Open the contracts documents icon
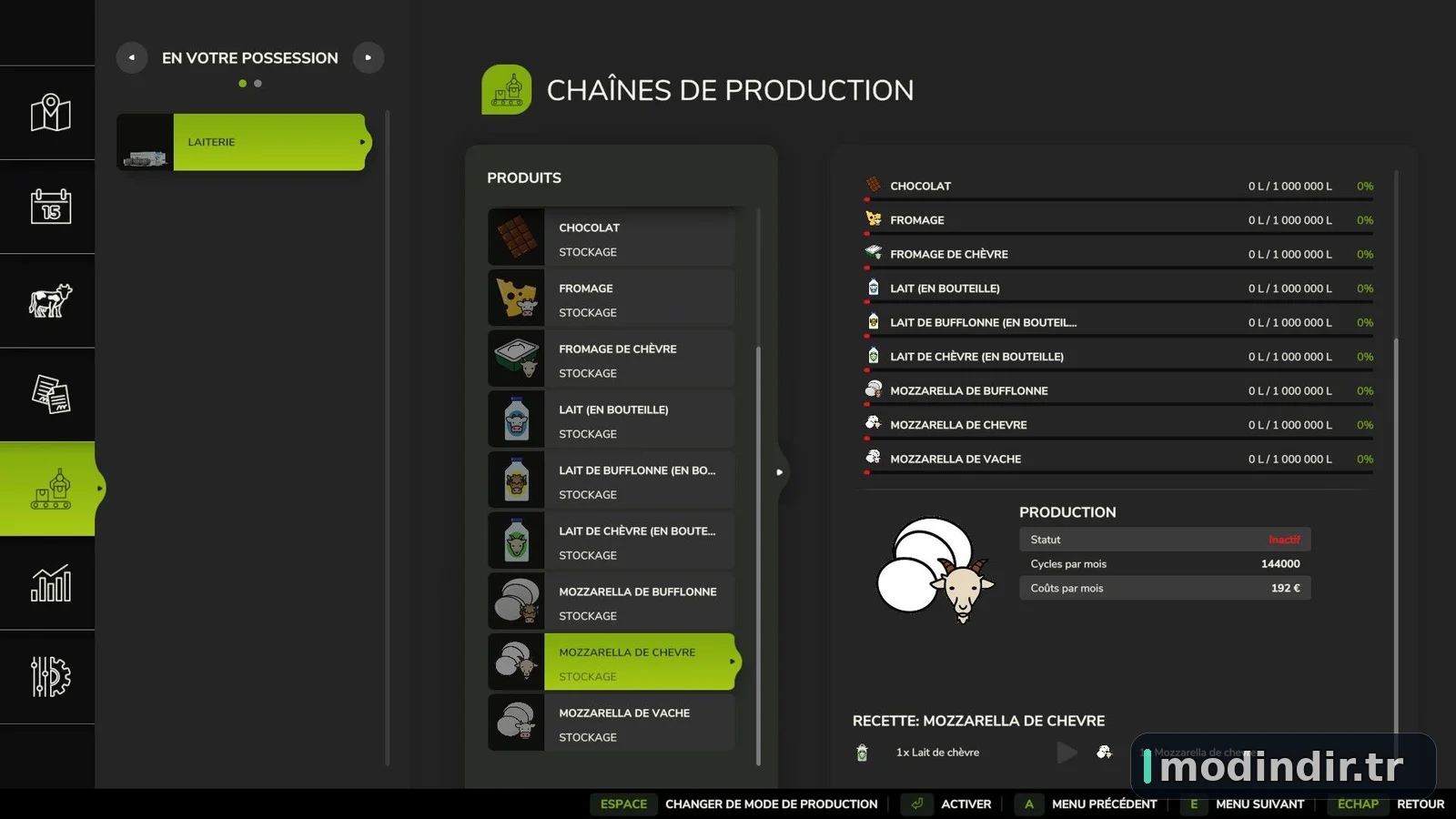This screenshot has width=1456, height=819. (x=51, y=394)
